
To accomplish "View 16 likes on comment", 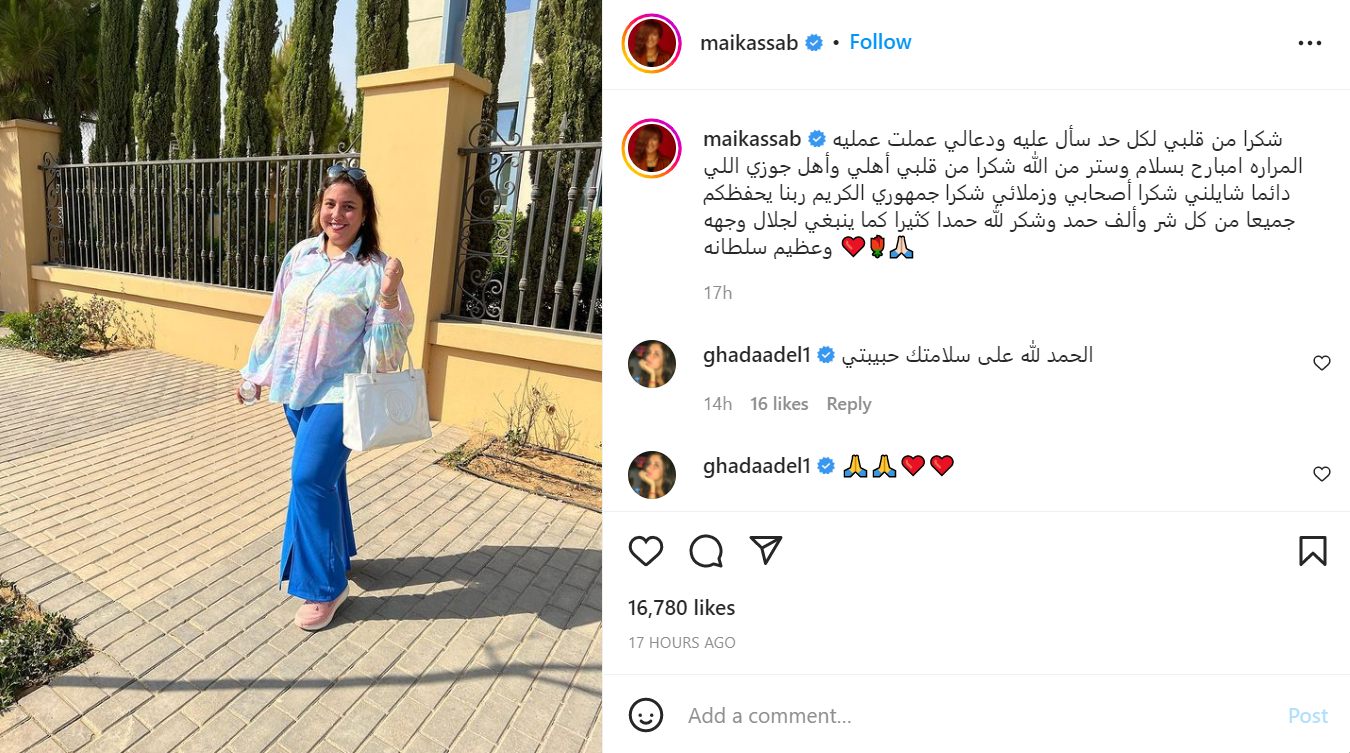I will (x=779, y=404).
